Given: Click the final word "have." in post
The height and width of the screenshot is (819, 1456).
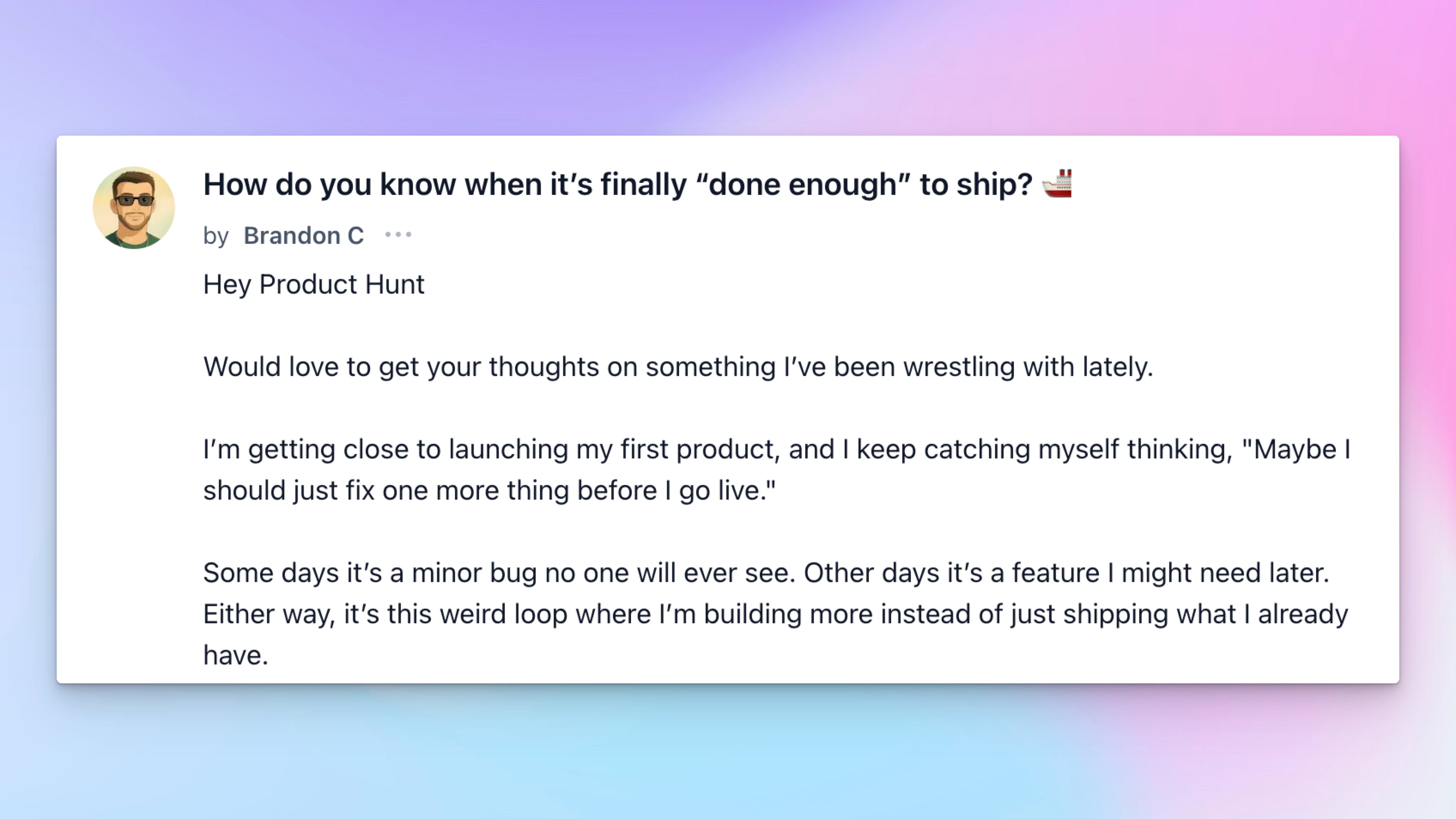Looking at the screenshot, I should click(x=236, y=655).
